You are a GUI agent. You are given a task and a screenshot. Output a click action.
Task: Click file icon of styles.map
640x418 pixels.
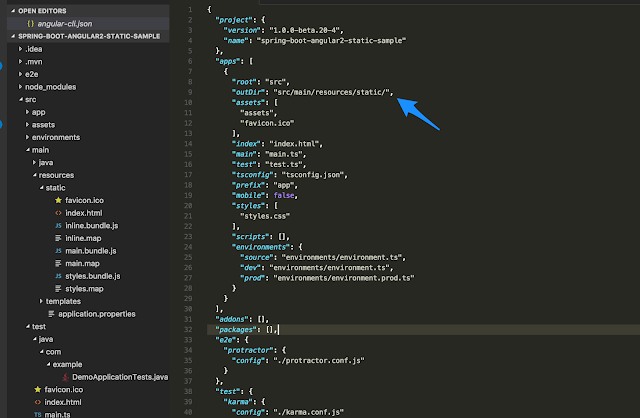[x=58, y=289]
